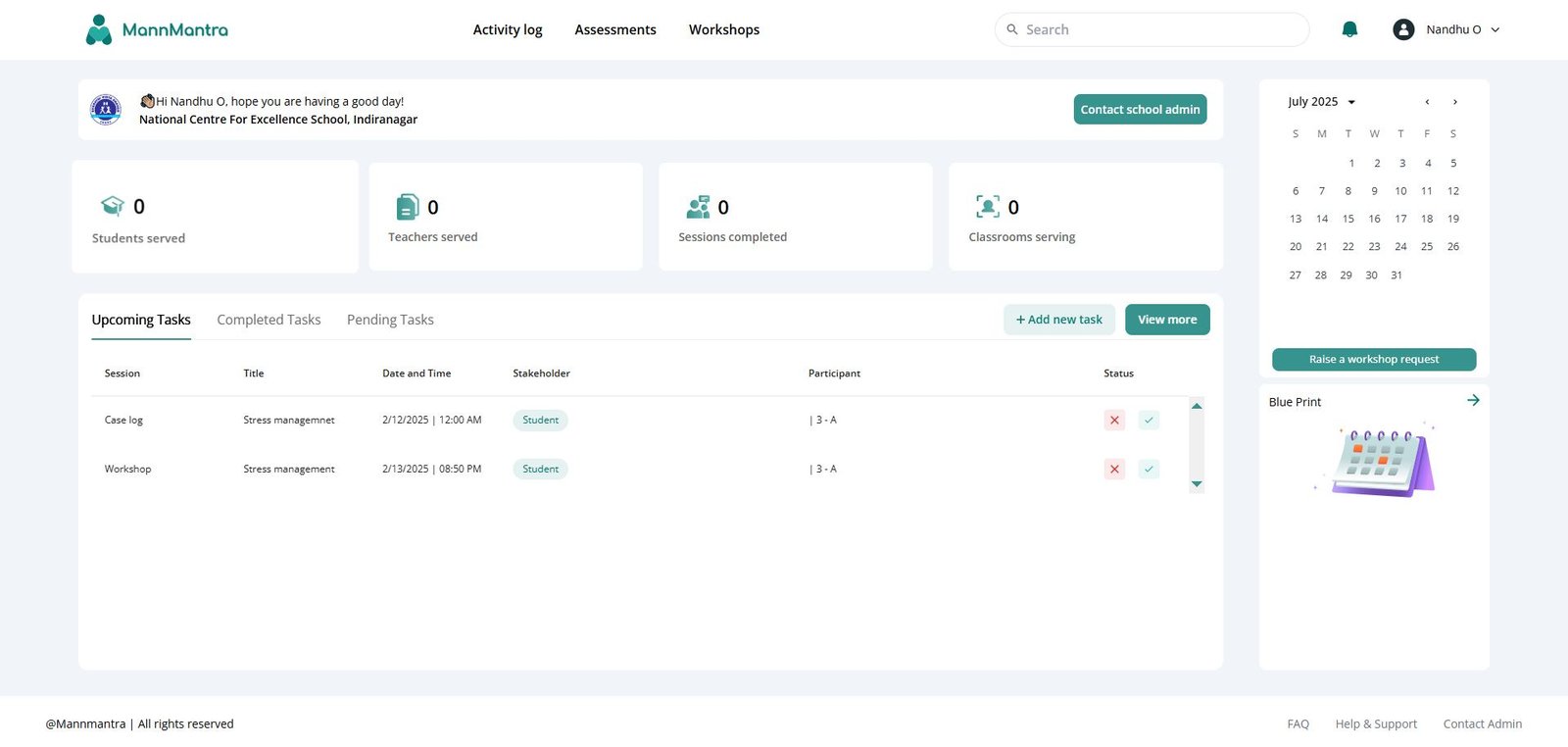Reject the Case log task with red X
The height and width of the screenshot is (747, 1568).
[x=1114, y=420]
